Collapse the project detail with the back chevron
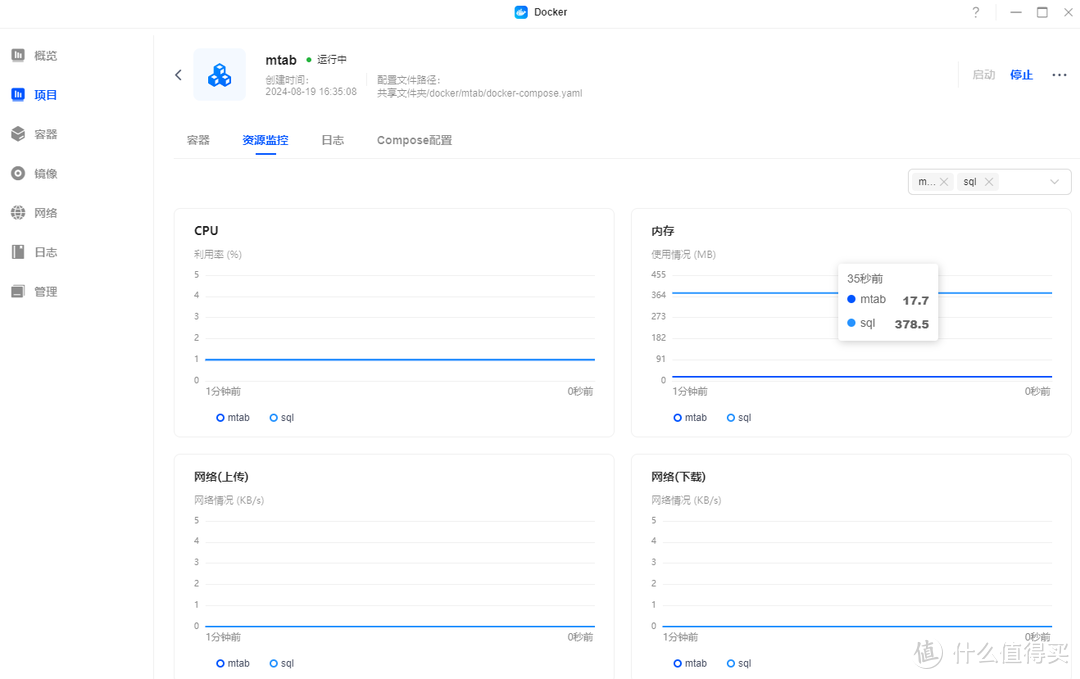This screenshot has width=1080, height=679. coord(178,74)
